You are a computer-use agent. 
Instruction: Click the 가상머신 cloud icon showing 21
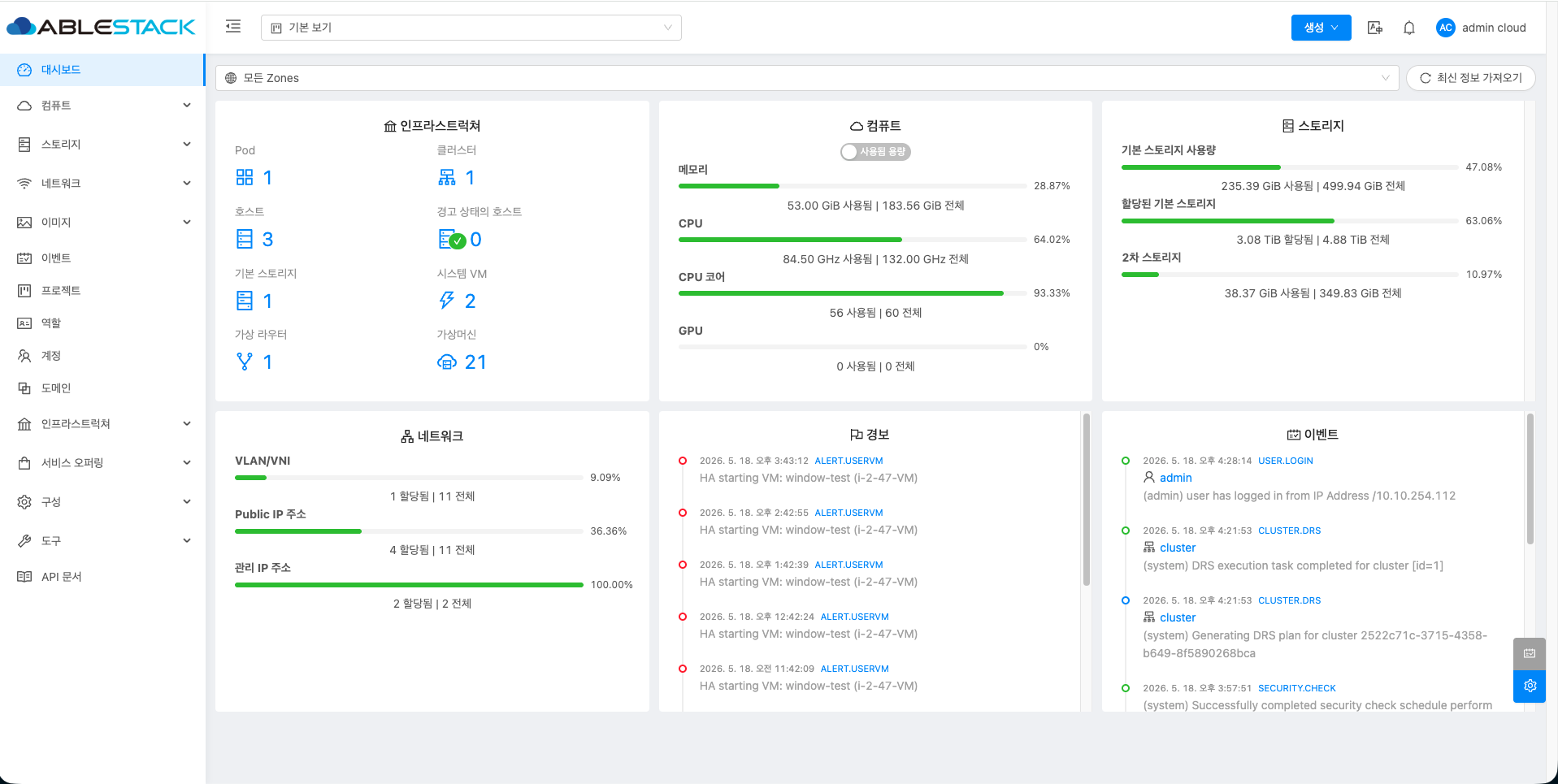tap(447, 362)
